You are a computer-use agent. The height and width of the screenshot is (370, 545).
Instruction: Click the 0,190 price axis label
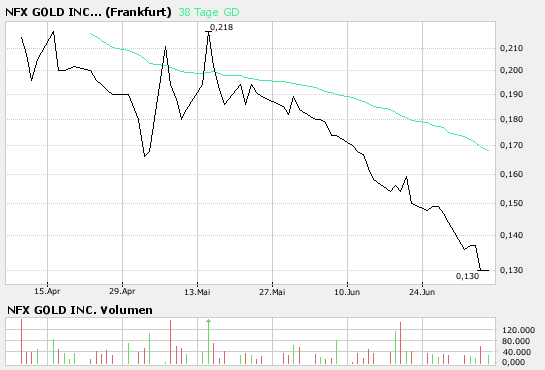(511, 94)
